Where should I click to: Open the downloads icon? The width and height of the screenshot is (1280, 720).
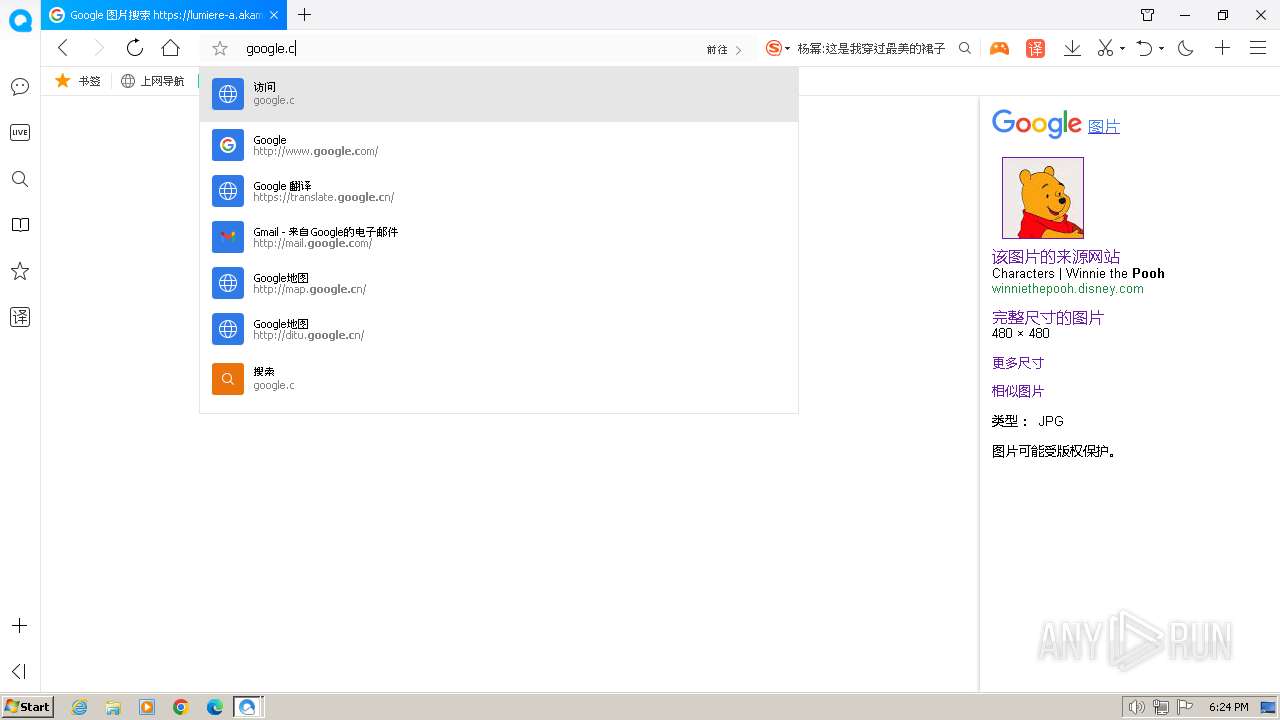pos(1072,48)
